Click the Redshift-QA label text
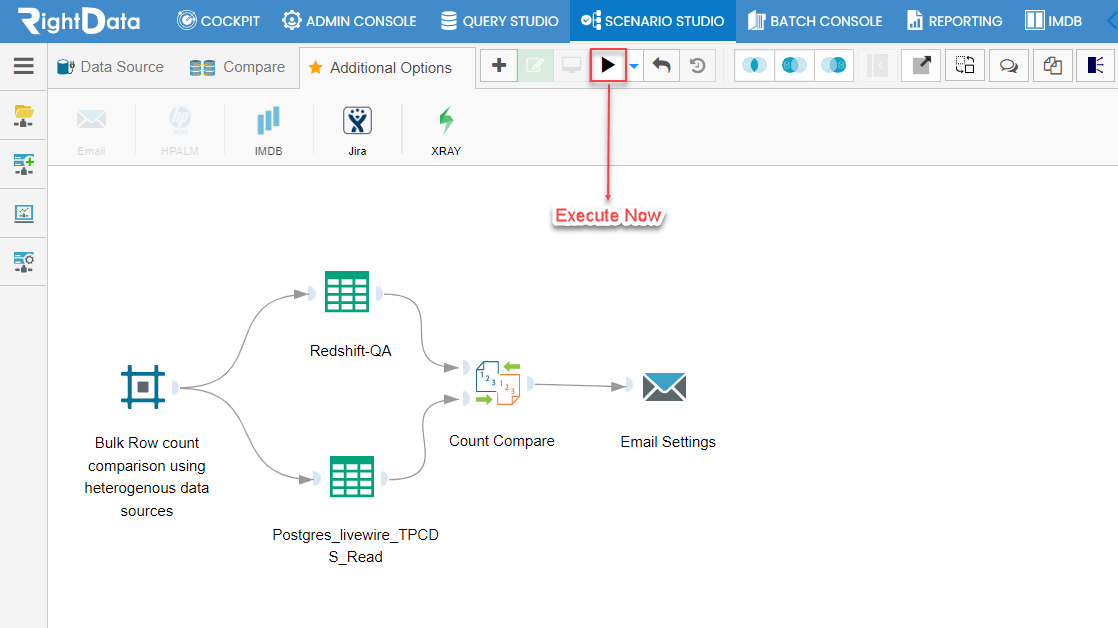The height and width of the screenshot is (628, 1118). pos(351,351)
